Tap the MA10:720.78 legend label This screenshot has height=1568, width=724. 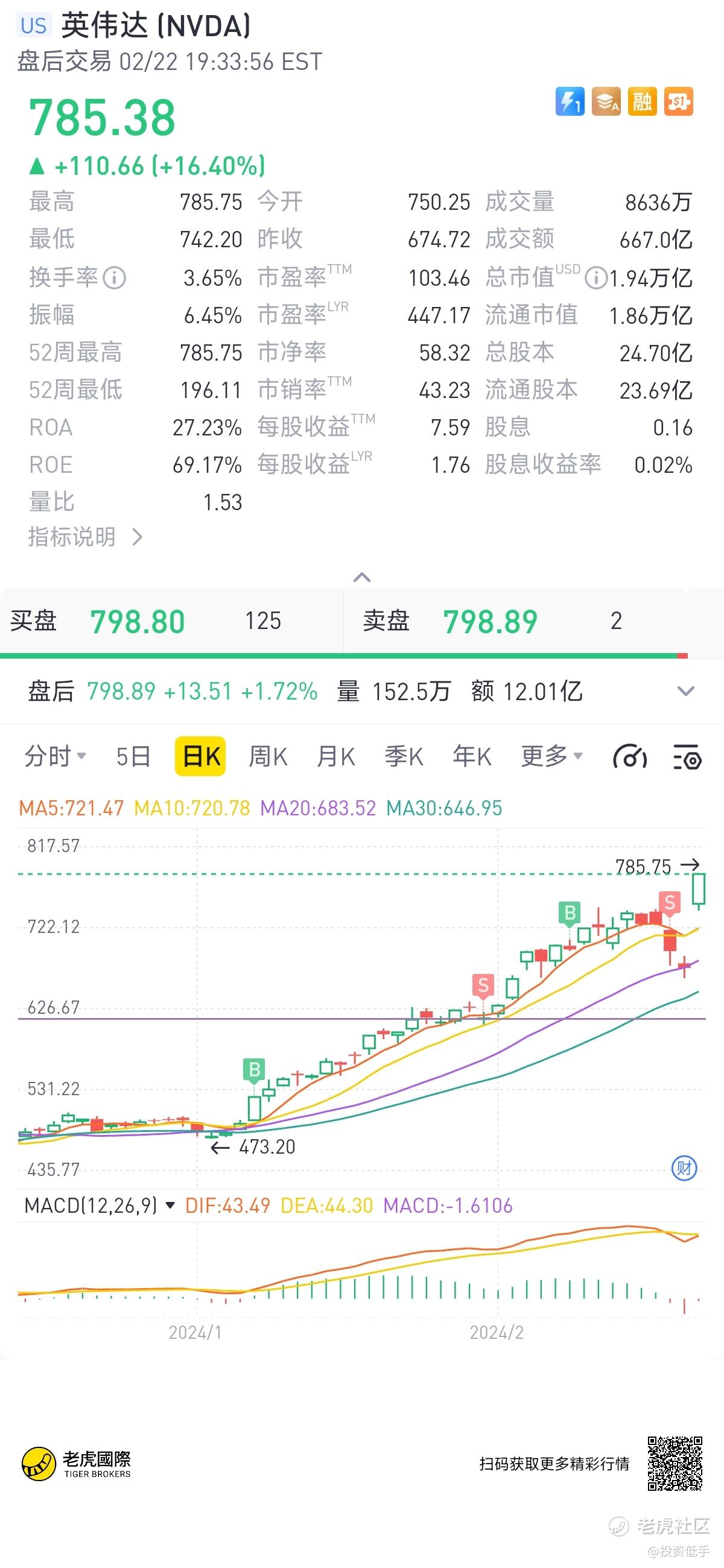192,808
